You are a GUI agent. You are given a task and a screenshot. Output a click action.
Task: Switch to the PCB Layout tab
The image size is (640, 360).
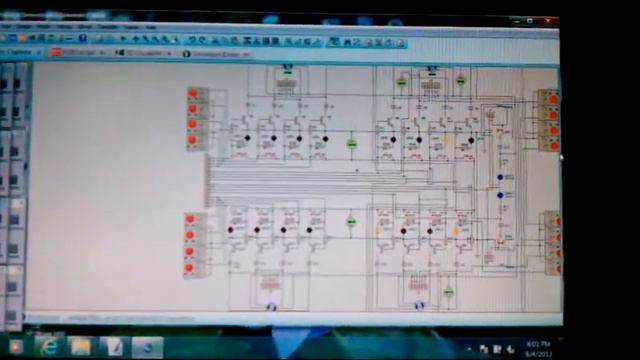[x=78, y=53]
